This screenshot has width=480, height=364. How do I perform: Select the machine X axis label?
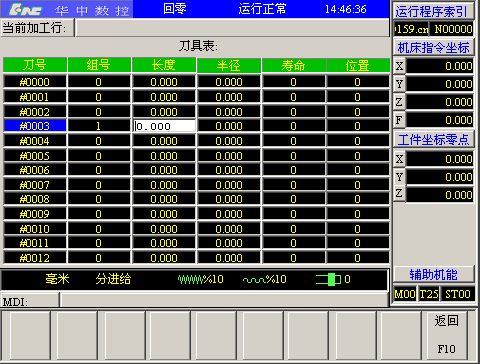(399, 66)
